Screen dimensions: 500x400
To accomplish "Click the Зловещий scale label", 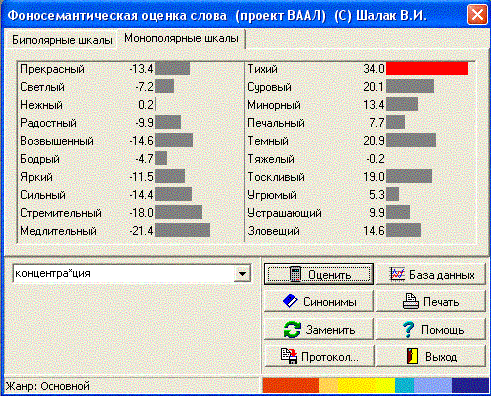I will pyautogui.click(x=273, y=231).
